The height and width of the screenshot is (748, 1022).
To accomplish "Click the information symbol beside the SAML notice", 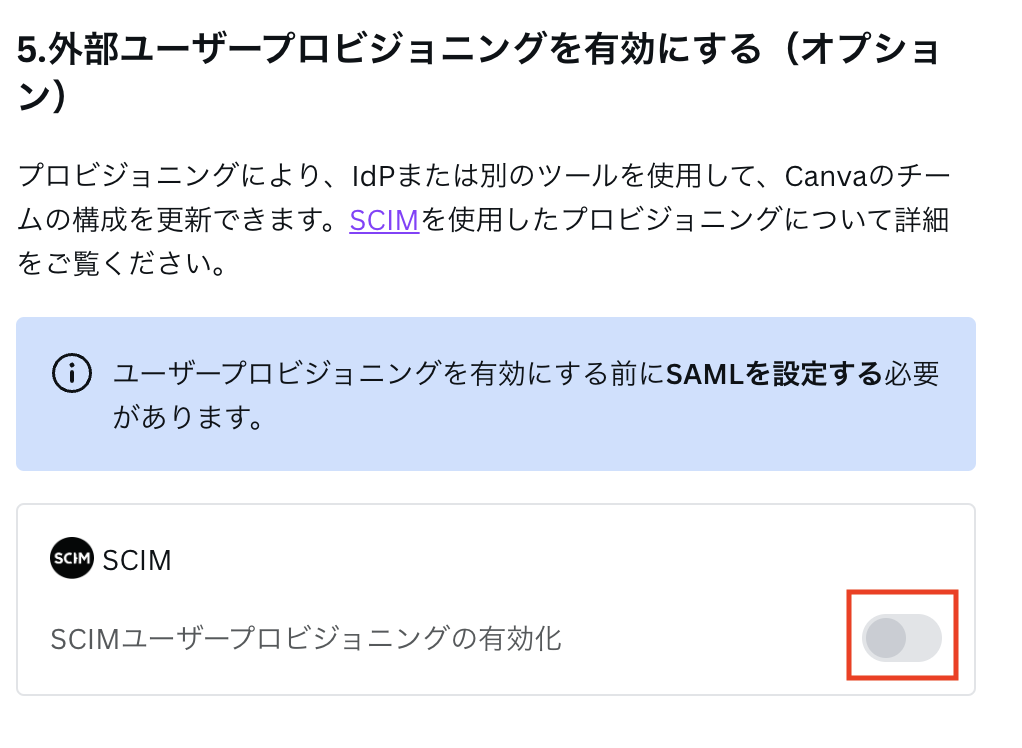I will 71,371.
